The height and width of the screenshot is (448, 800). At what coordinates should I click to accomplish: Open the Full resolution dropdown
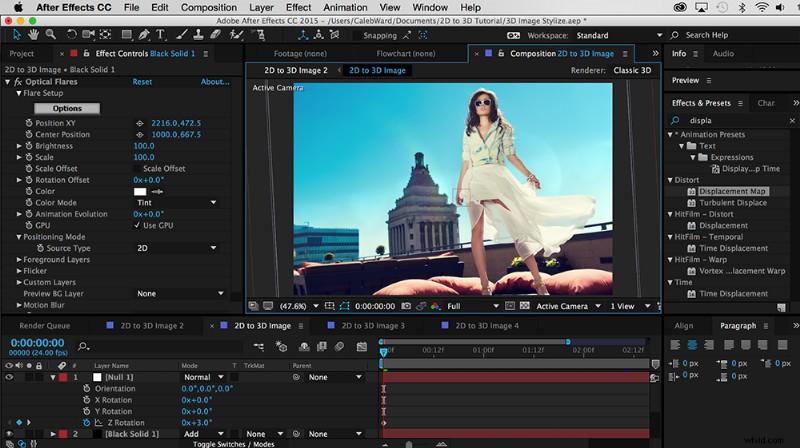[x=472, y=306]
